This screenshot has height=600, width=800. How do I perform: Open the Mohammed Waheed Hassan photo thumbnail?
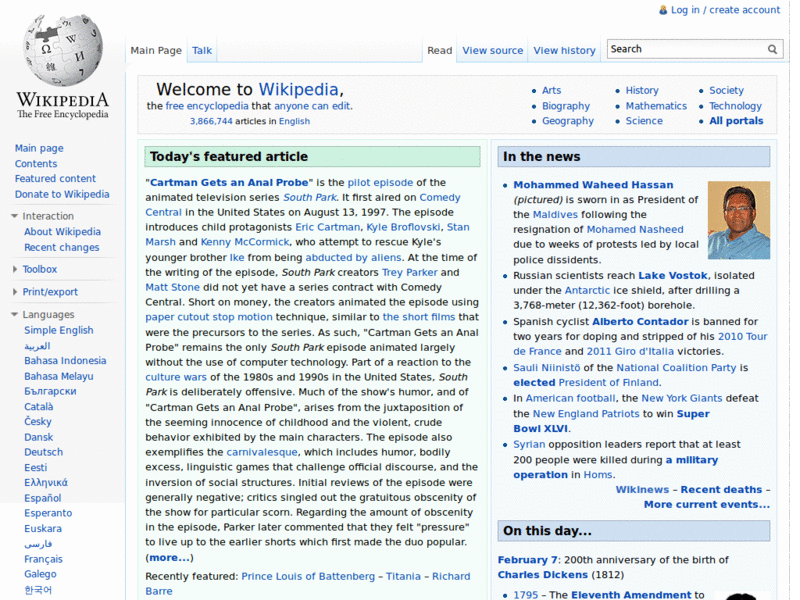739,220
